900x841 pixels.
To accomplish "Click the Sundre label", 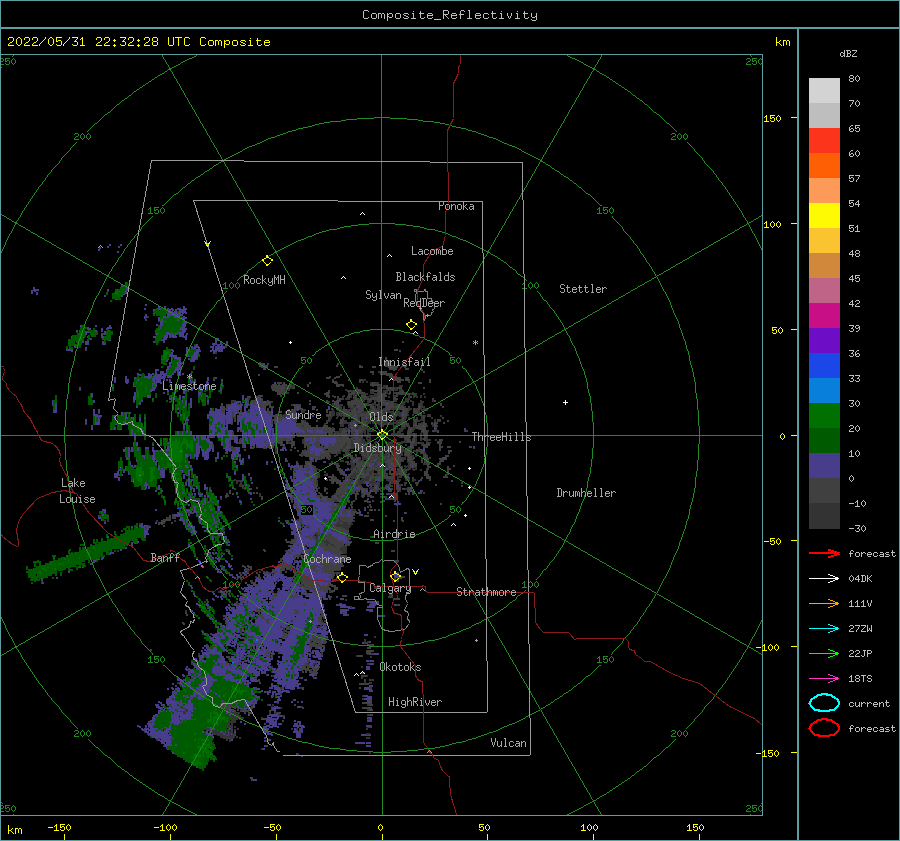I will (x=303, y=414).
